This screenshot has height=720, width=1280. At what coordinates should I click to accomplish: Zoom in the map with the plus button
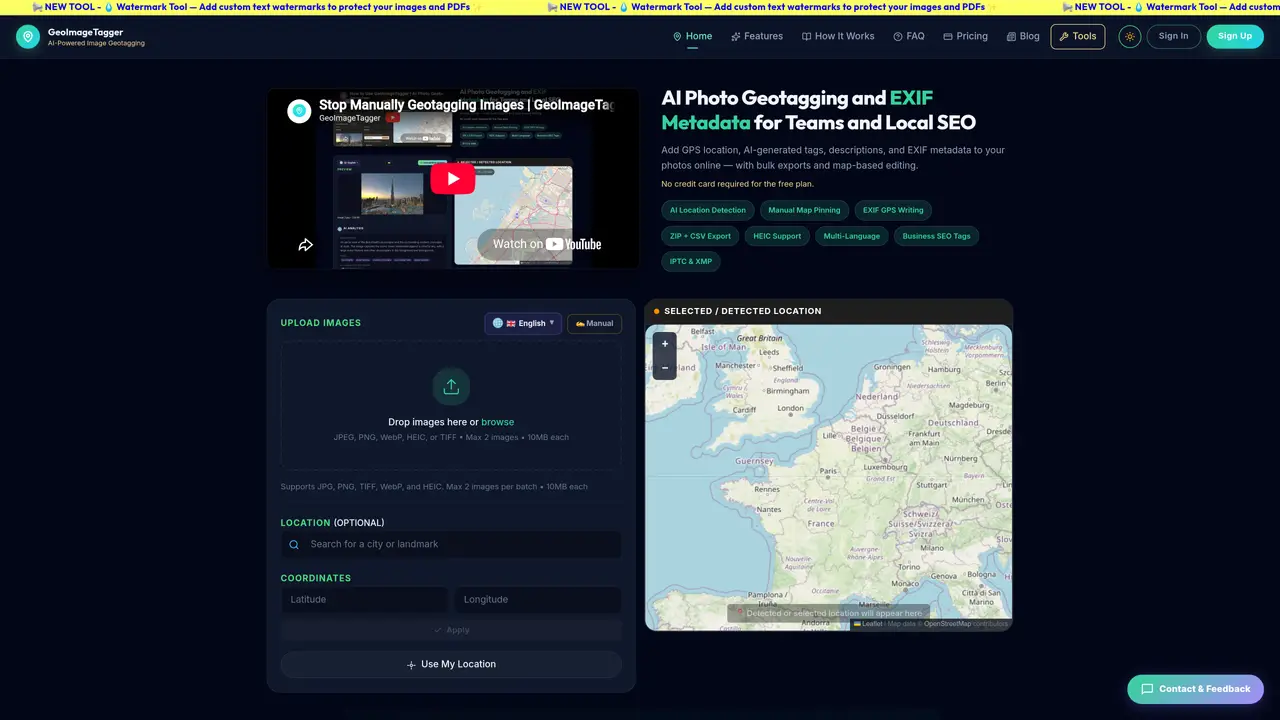point(665,343)
